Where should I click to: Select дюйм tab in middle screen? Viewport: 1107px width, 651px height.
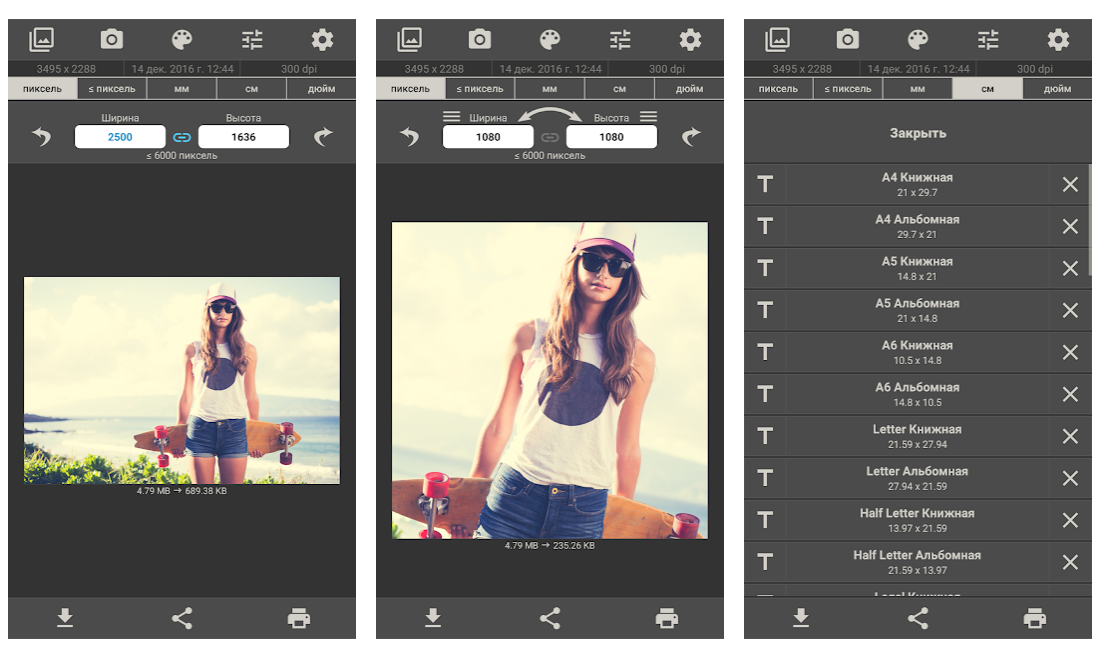point(689,89)
